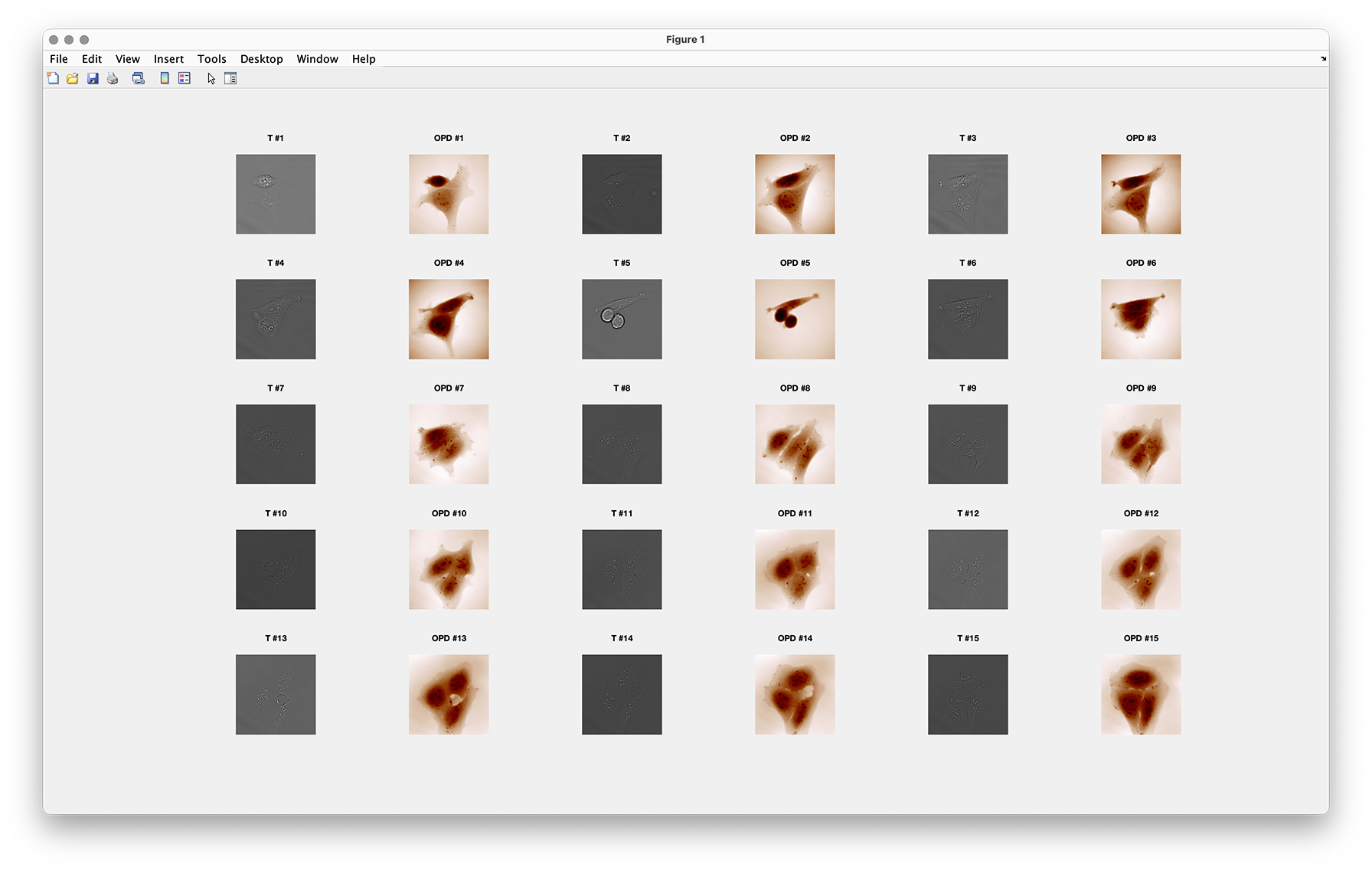This screenshot has width=1372, height=871.
Task: Print the figure using the printer icon
Action: pyautogui.click(x=113, y=78)
